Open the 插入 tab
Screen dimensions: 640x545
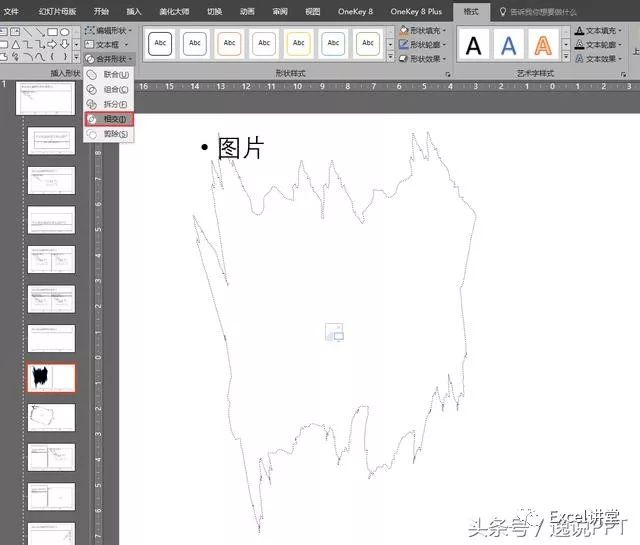coord(134,11)
